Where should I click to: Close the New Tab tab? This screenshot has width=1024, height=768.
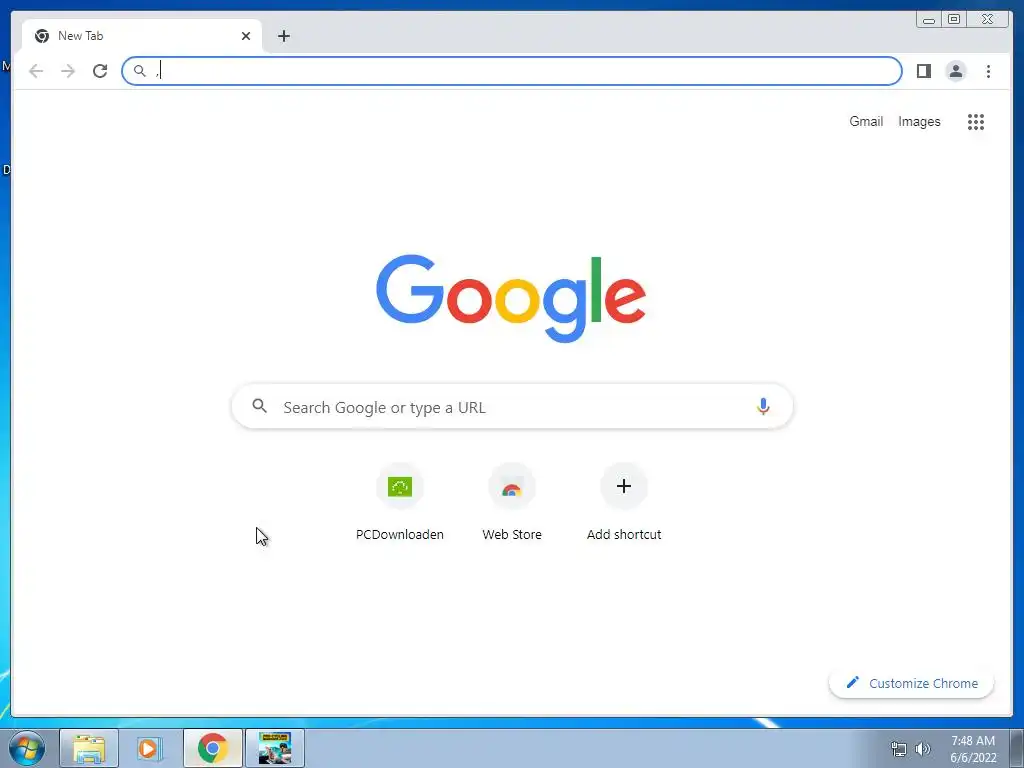246,36
